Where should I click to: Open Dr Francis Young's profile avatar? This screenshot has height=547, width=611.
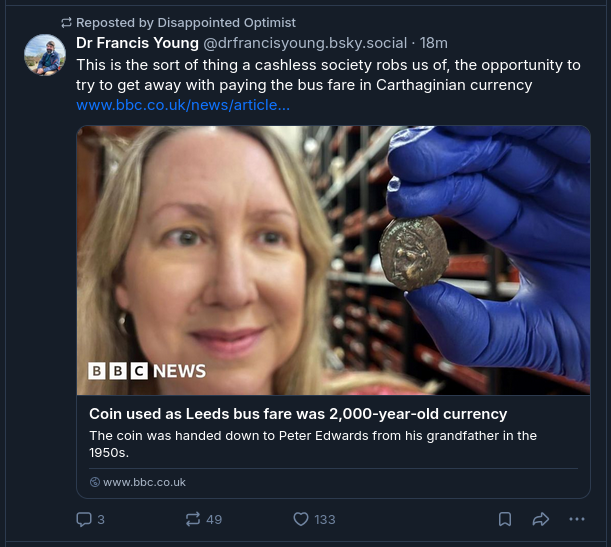click(45, 55)
